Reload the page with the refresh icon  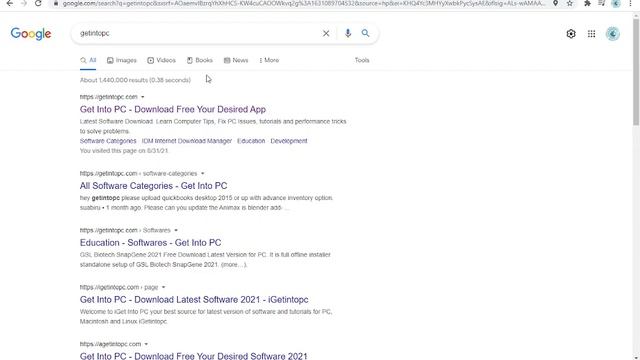(38, 3)
